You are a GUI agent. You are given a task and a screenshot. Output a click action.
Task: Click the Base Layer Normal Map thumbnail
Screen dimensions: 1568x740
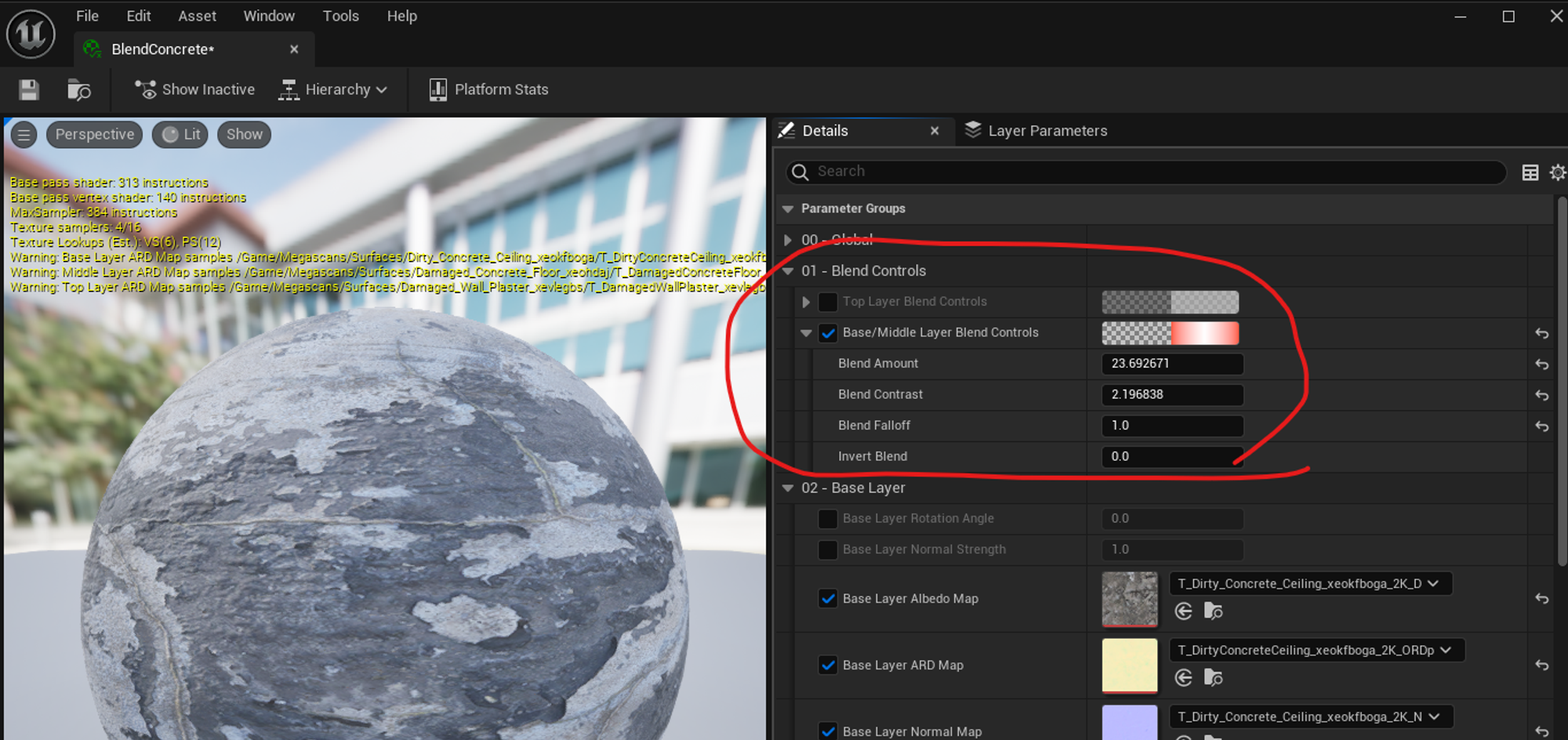point(1130,723)
